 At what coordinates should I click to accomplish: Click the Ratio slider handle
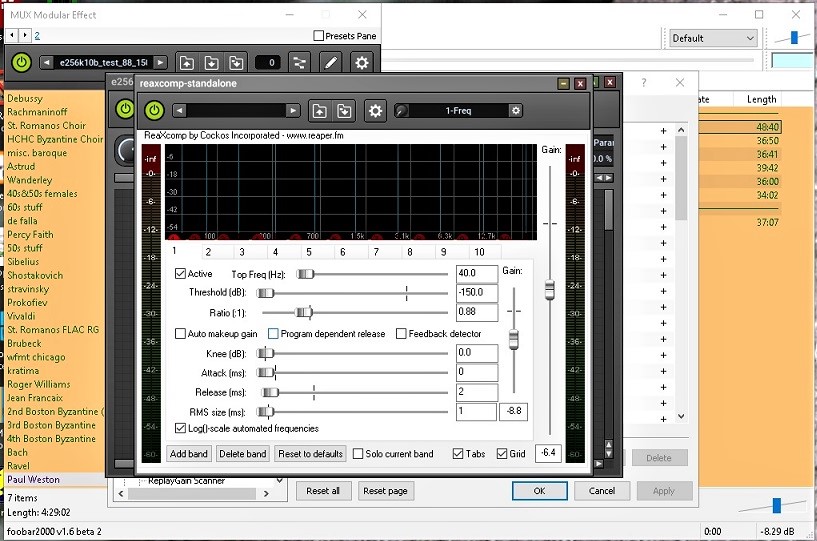(304, 313)
